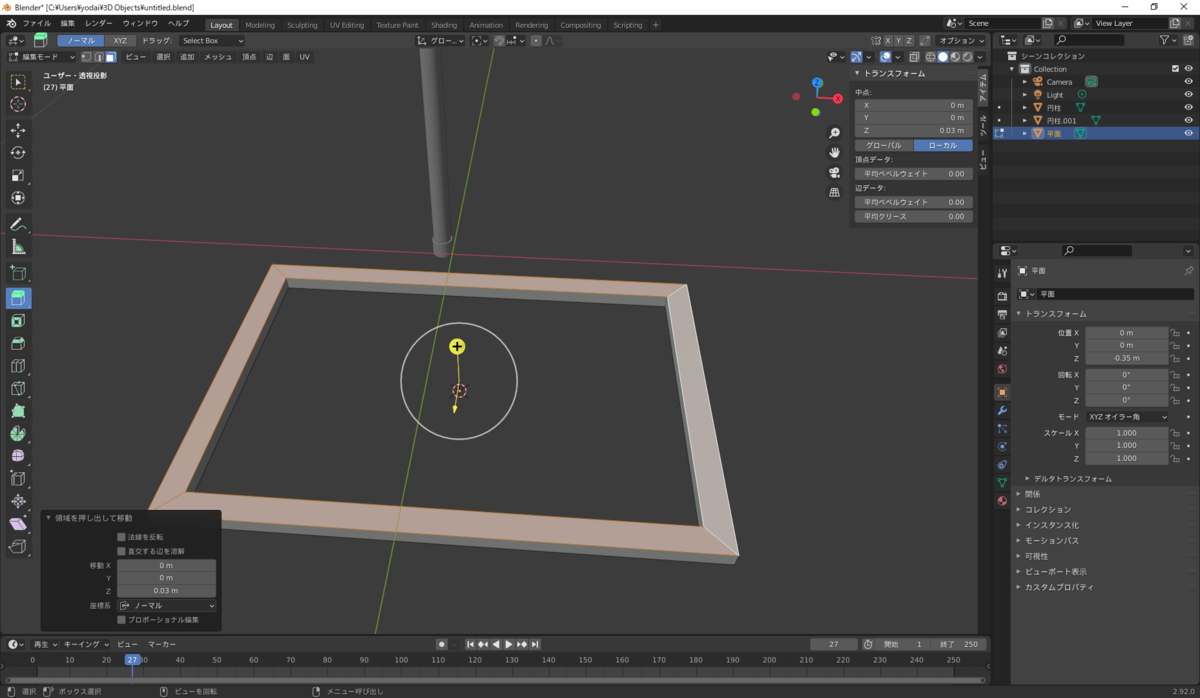Choose the 3D Cursor tool

[18, 104]
